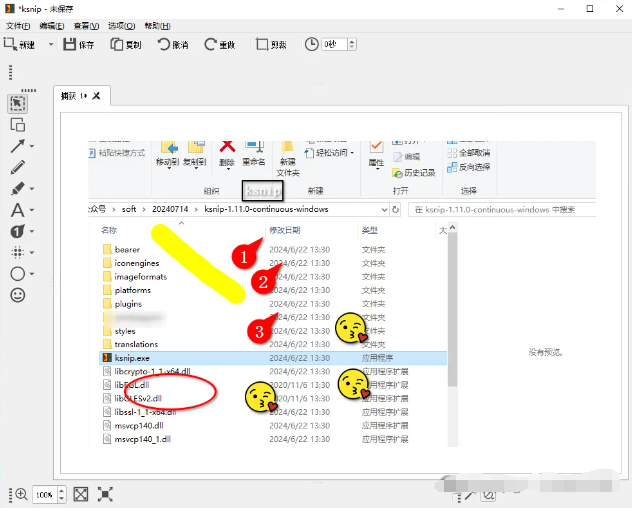Open the 查看(V) menu

86,26
